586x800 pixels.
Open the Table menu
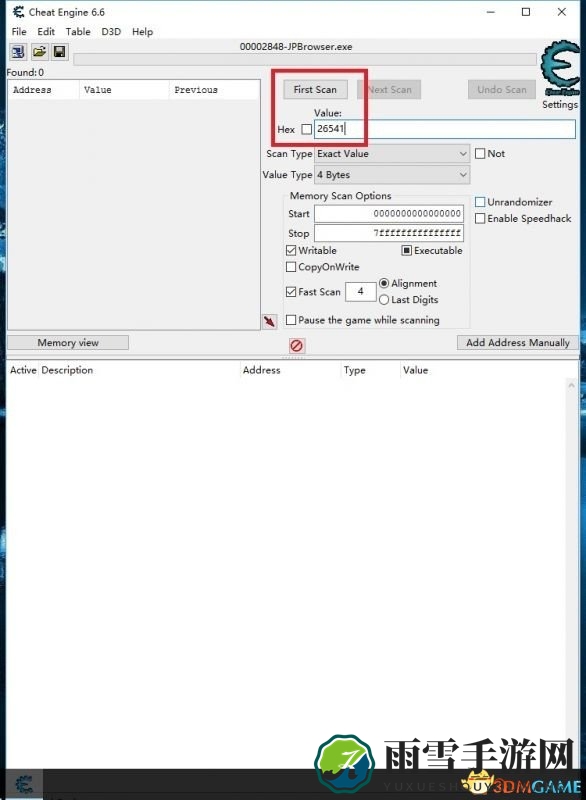coord(78,32)
